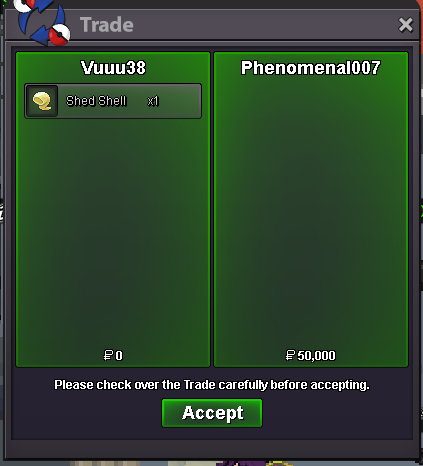423x466 pixels.
Task: Click the Accept trade button
Action: (212, 413)
